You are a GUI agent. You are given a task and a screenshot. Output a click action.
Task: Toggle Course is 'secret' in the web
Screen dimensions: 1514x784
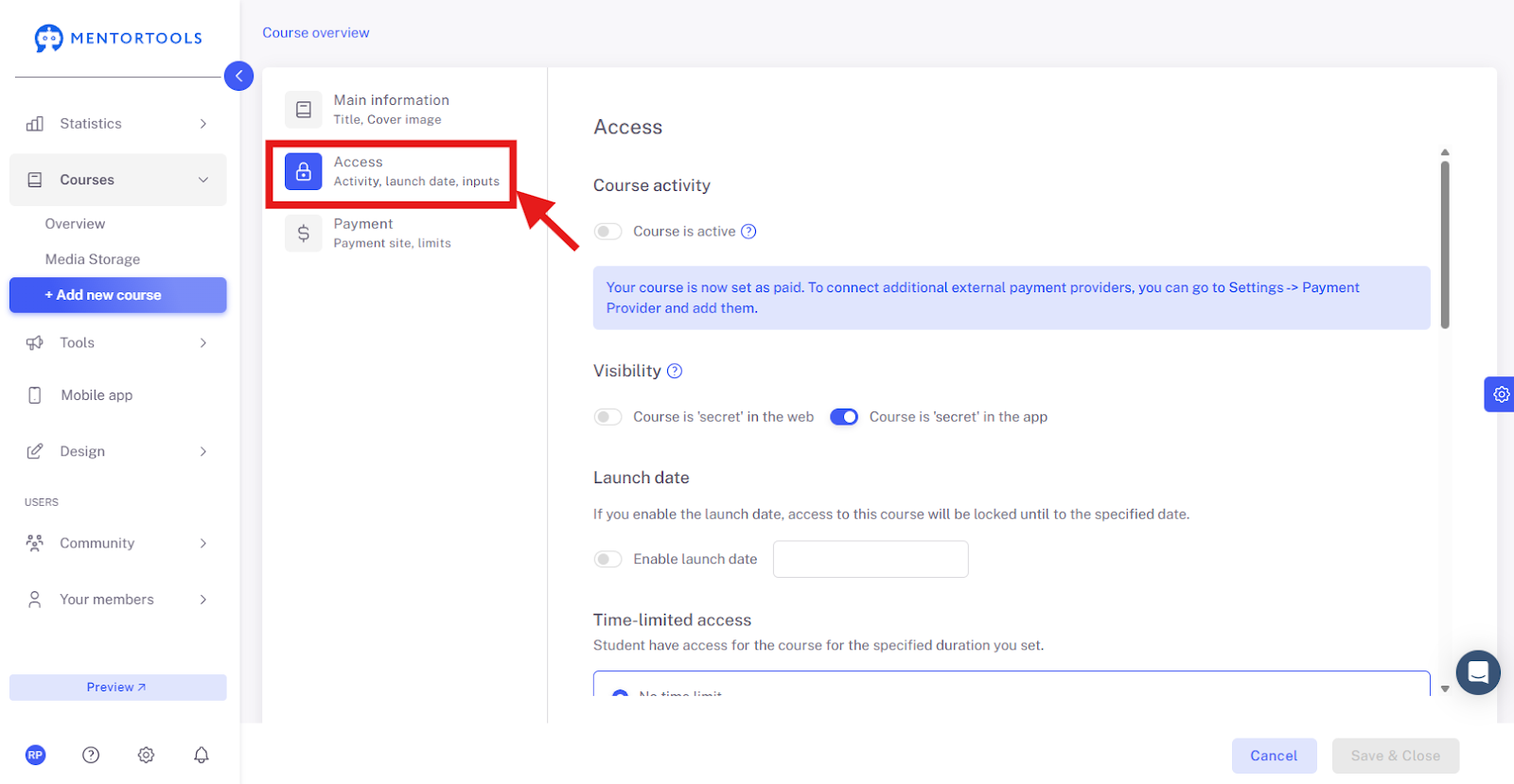pos(607,417)
